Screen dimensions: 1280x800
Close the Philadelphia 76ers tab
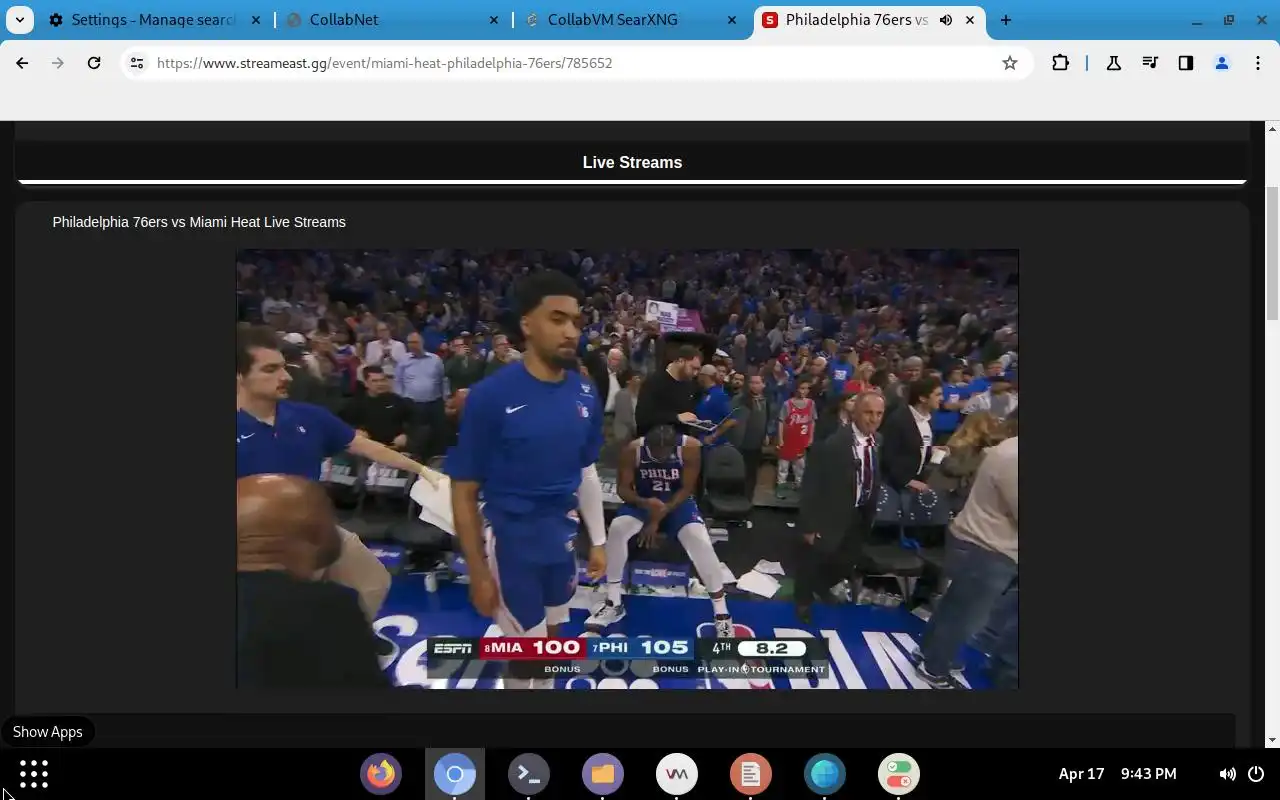pos(969,20)
